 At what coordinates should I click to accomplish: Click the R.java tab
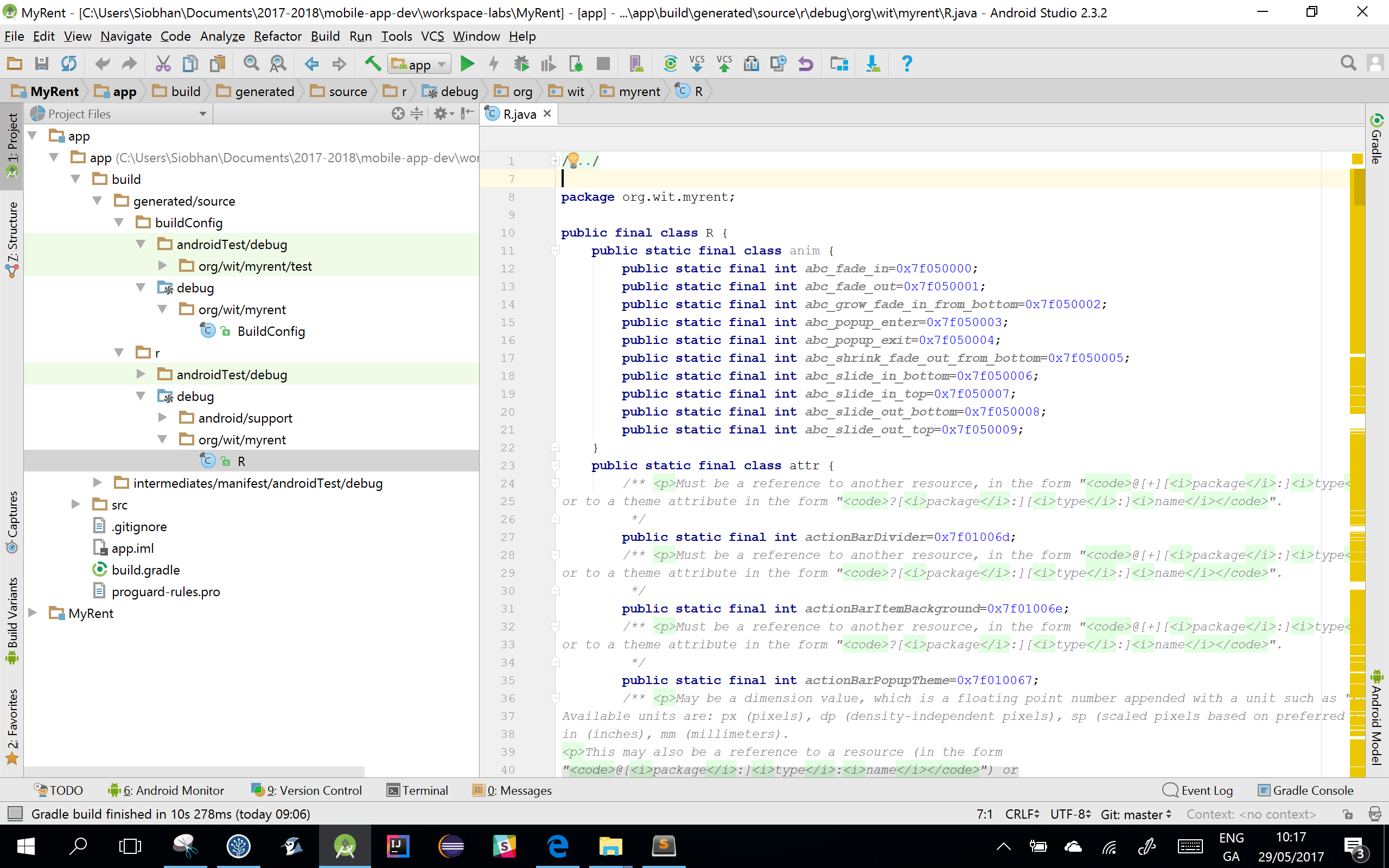pyautogui.click(x=515, y=113)
